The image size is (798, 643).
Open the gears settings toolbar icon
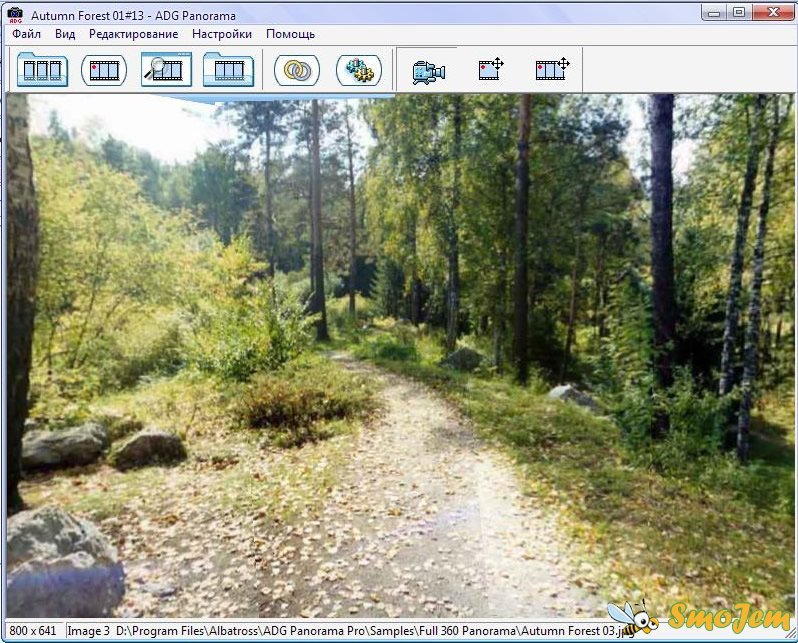[x=358, y=70]
